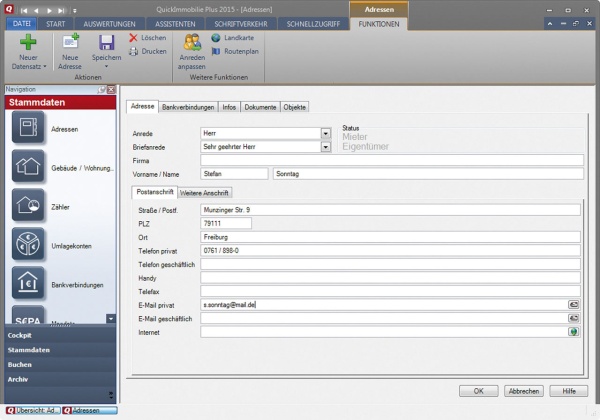
Task: Click the Abbrechen button
Action: (523, 391)
